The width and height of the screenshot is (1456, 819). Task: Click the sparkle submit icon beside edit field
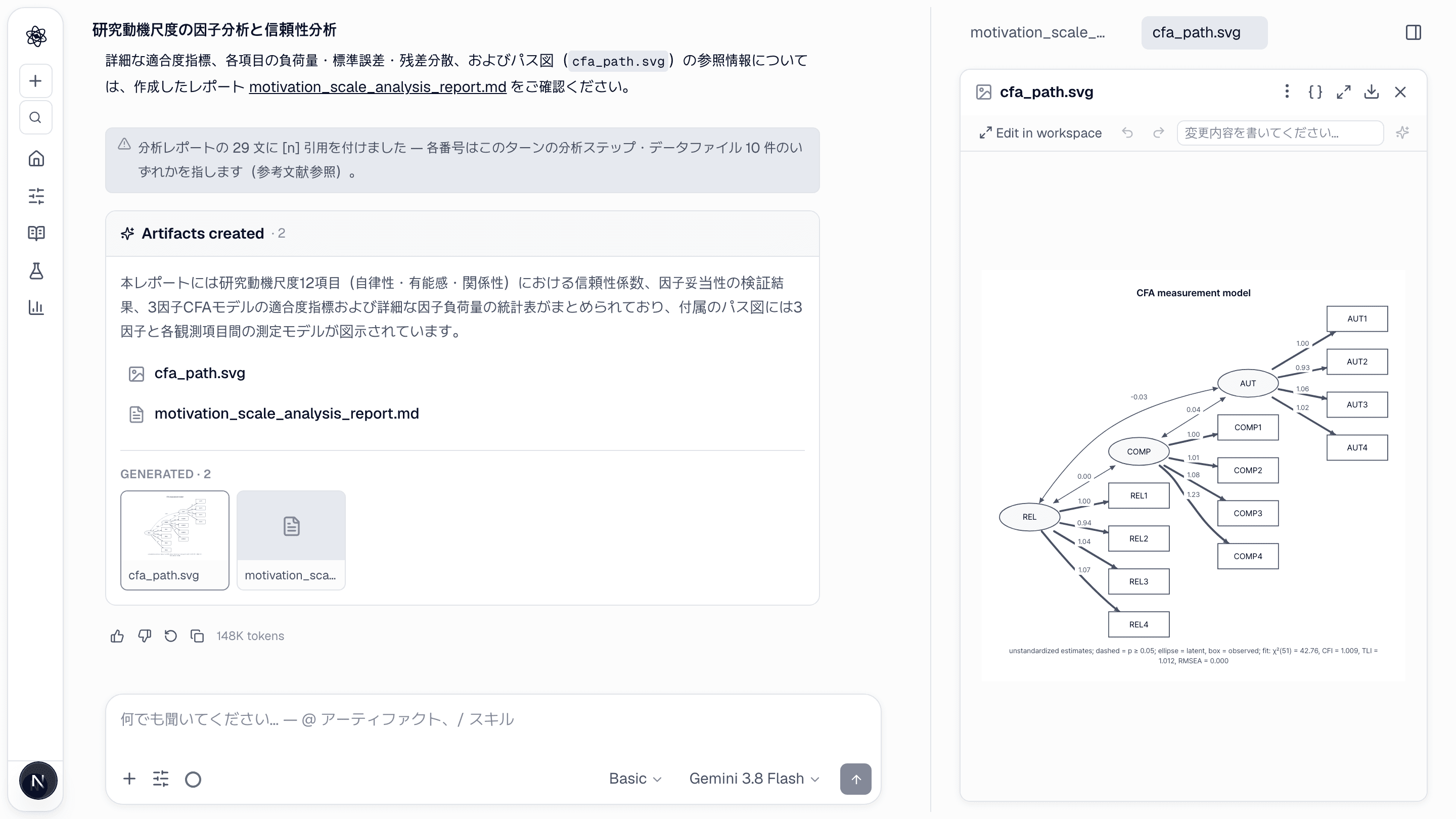coord(1402,133)
